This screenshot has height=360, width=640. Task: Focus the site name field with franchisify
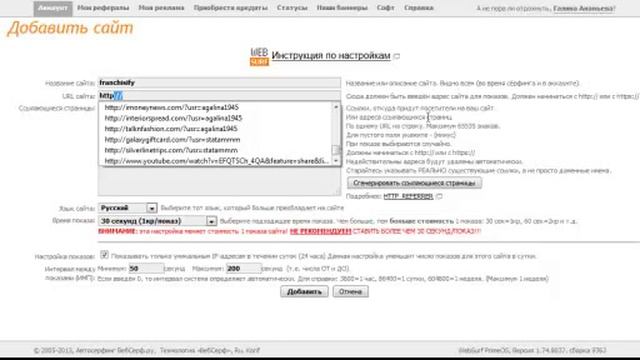point(219,83)
